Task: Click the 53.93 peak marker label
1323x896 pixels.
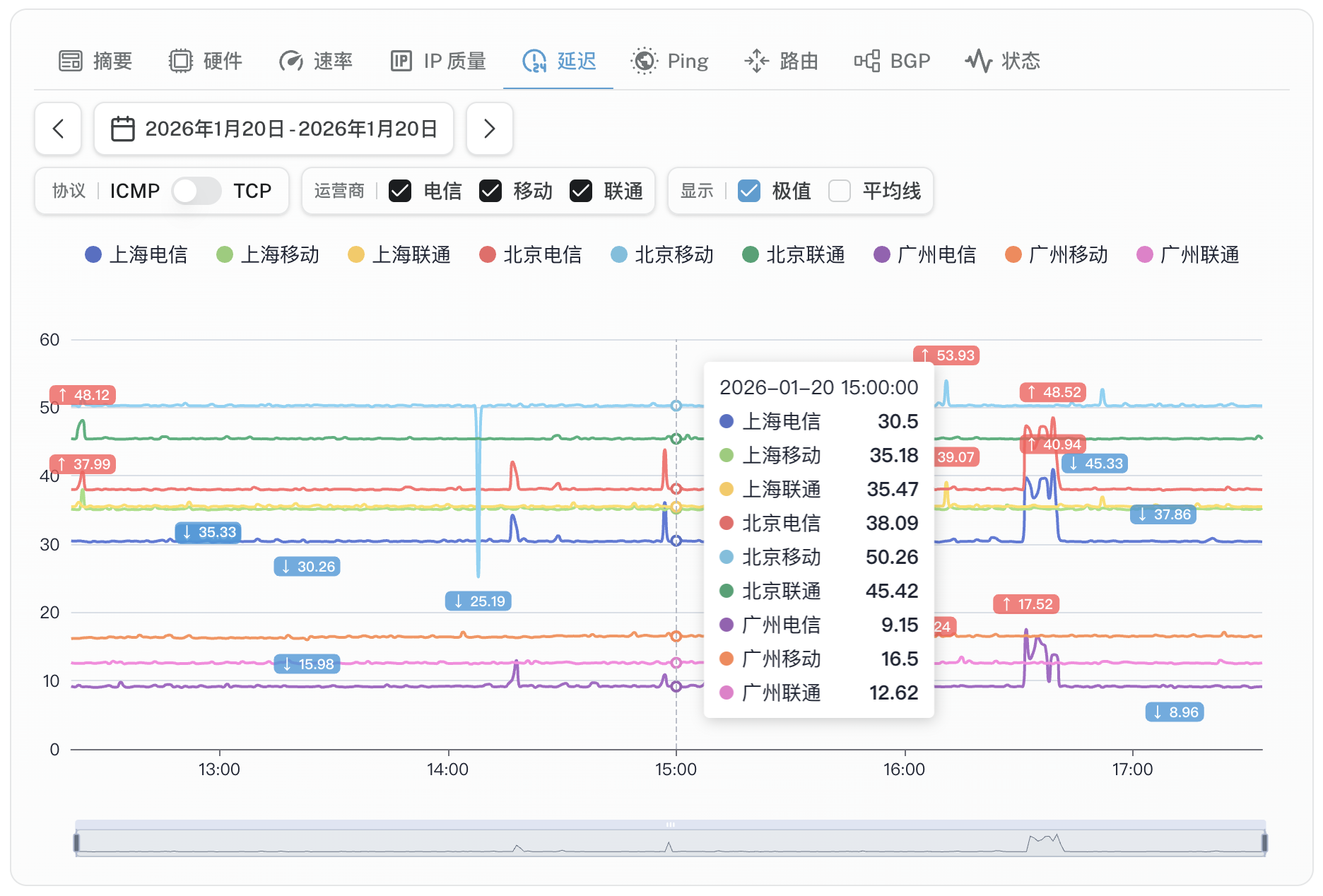Action: point(946,355)
